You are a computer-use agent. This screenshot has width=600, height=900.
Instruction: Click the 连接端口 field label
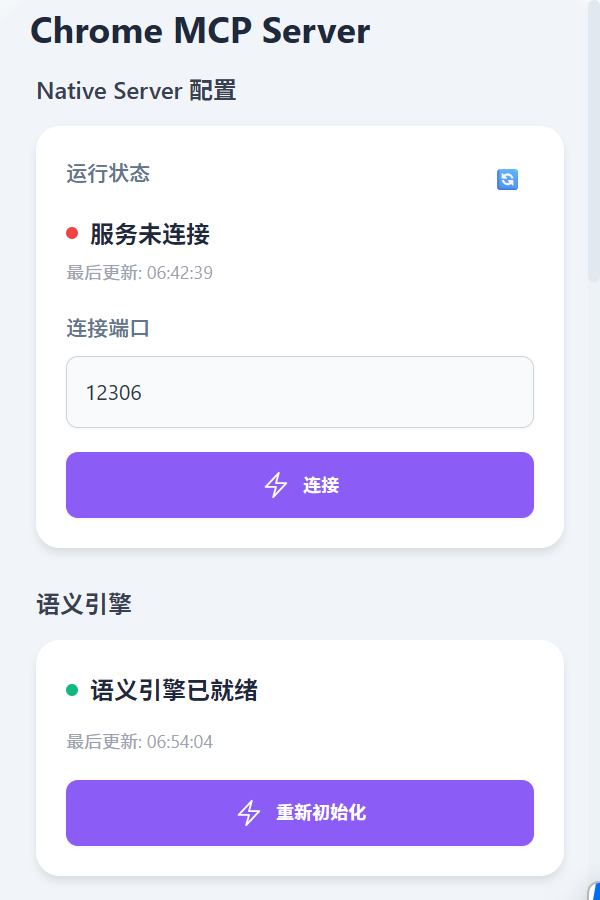108,328
